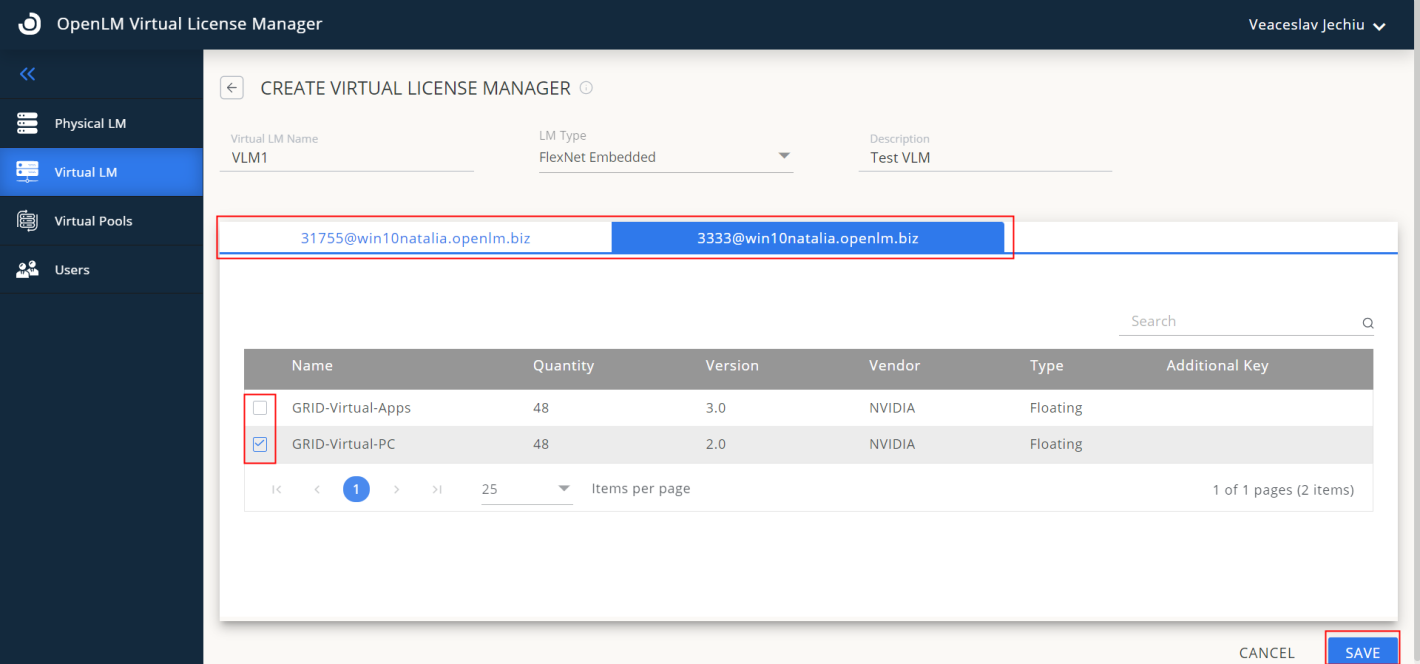Click the Virtual LM Name field
This screenshot has height=664, width=1420.
coord(351,157)
